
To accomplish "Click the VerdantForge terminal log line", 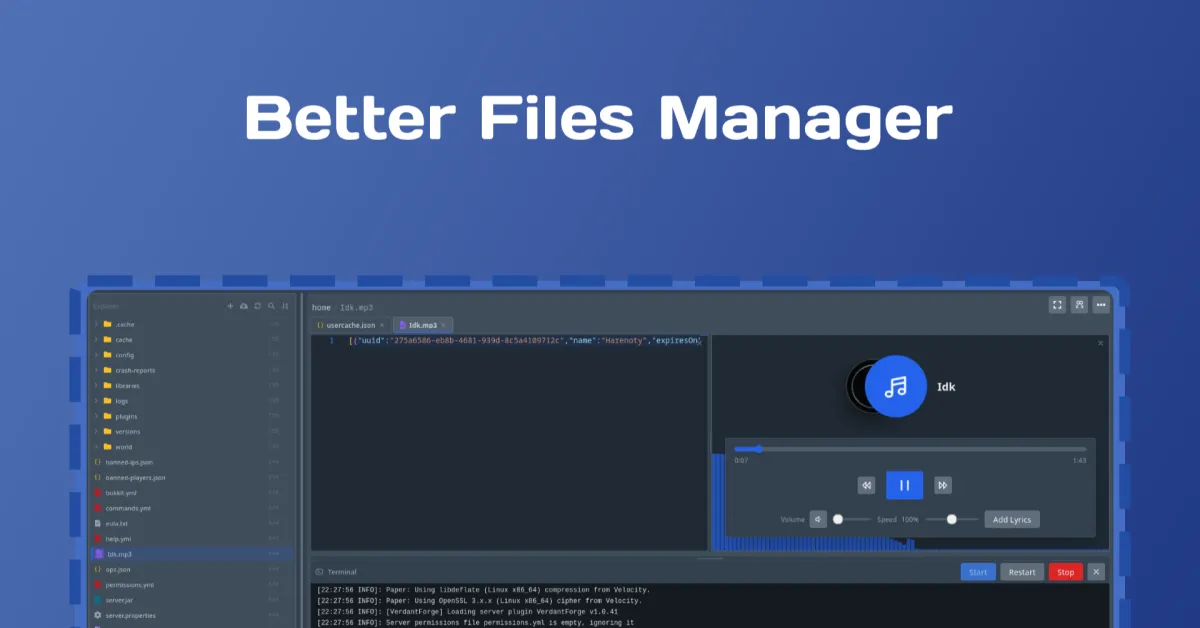I will pos(468,611).
